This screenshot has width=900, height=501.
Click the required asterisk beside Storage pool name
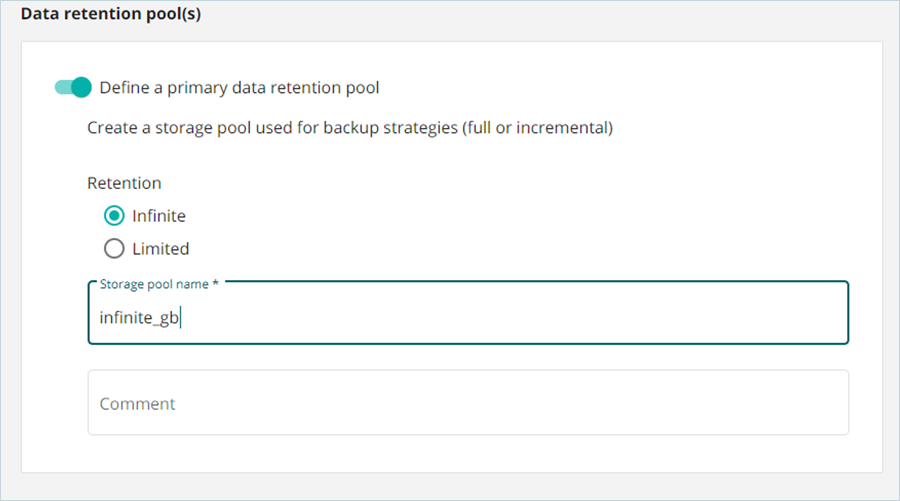coord(216,284)
